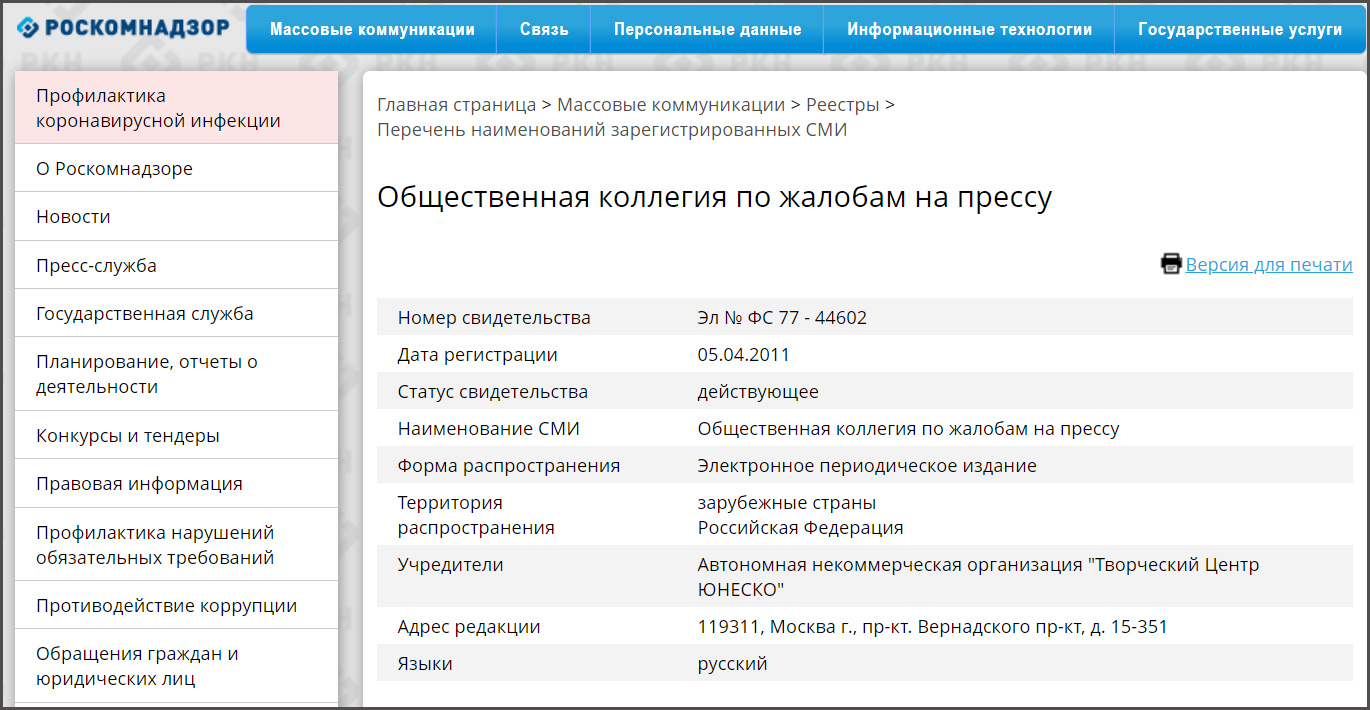Click founder value Творческий Центр ЮНЕСКО

pos(978,577)
